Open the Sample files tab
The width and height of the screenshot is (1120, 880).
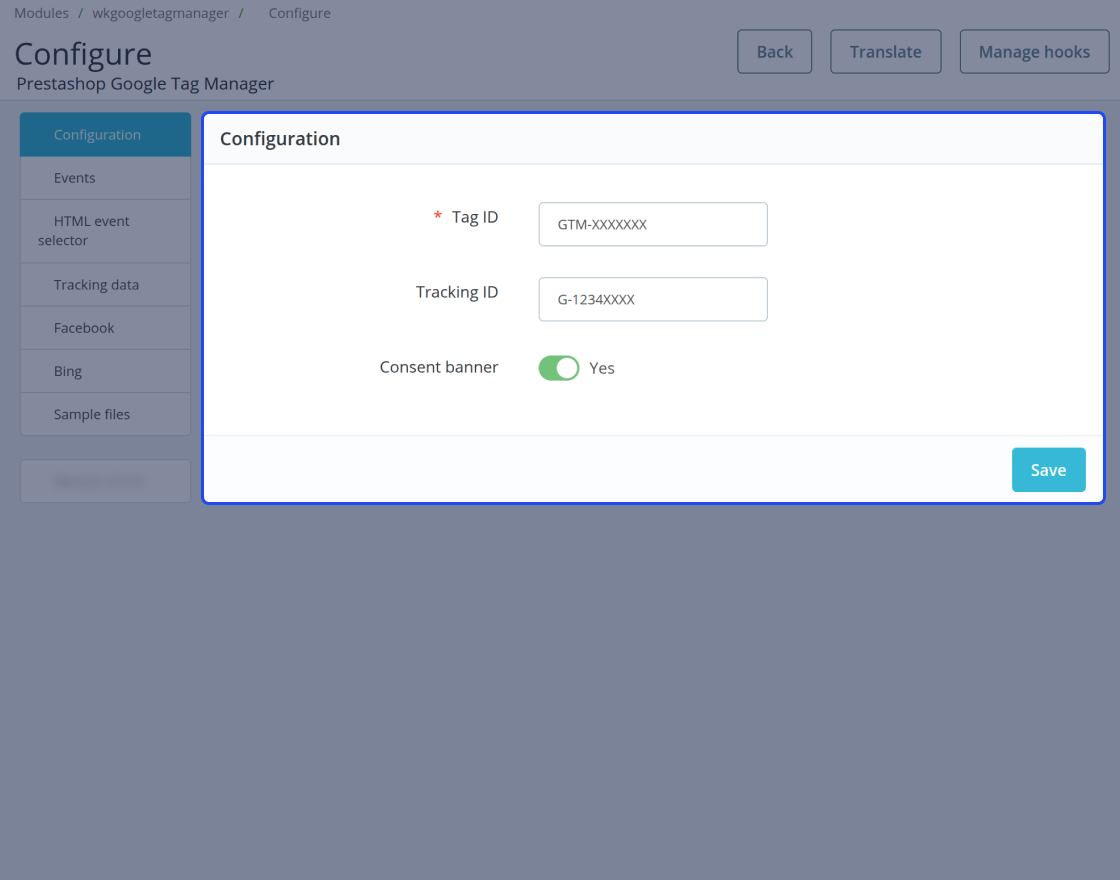click(x=105, y=414)
